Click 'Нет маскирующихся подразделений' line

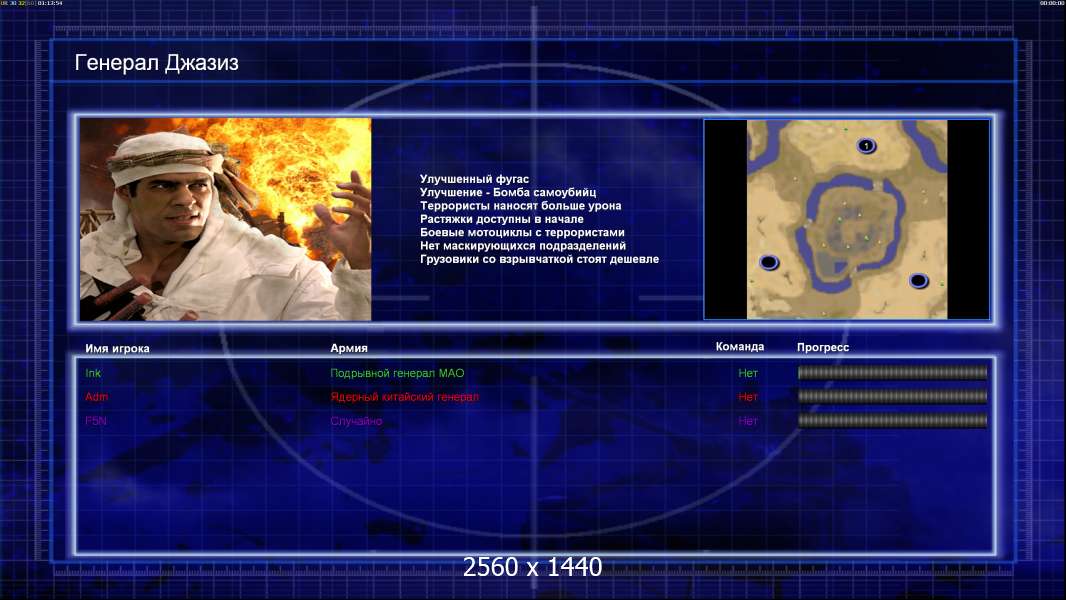click(x=523, y=246)
